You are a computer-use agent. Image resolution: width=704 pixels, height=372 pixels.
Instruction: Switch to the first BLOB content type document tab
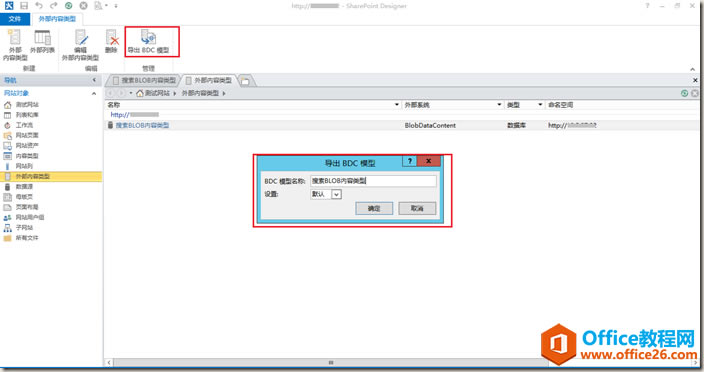(145, 80)
